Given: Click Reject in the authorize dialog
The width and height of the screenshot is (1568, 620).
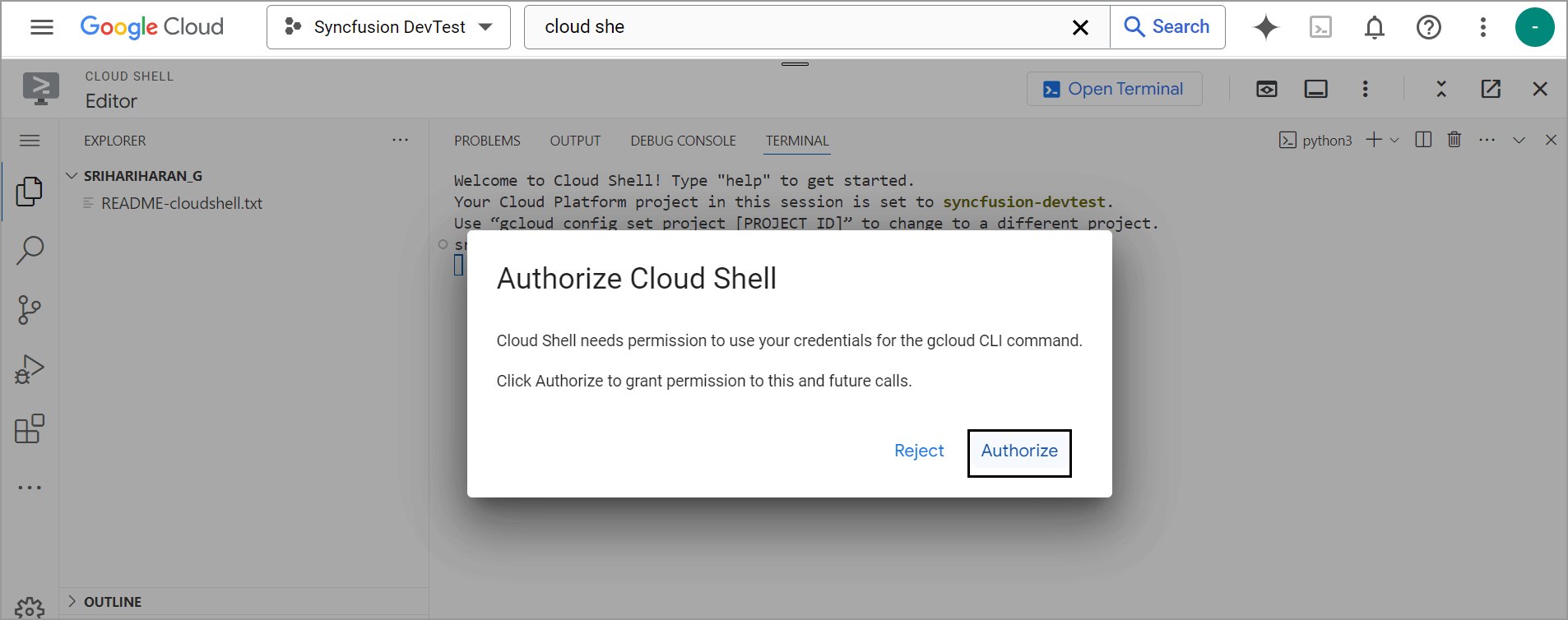Looking at the screenshot, I should click(x=919, y=451).
